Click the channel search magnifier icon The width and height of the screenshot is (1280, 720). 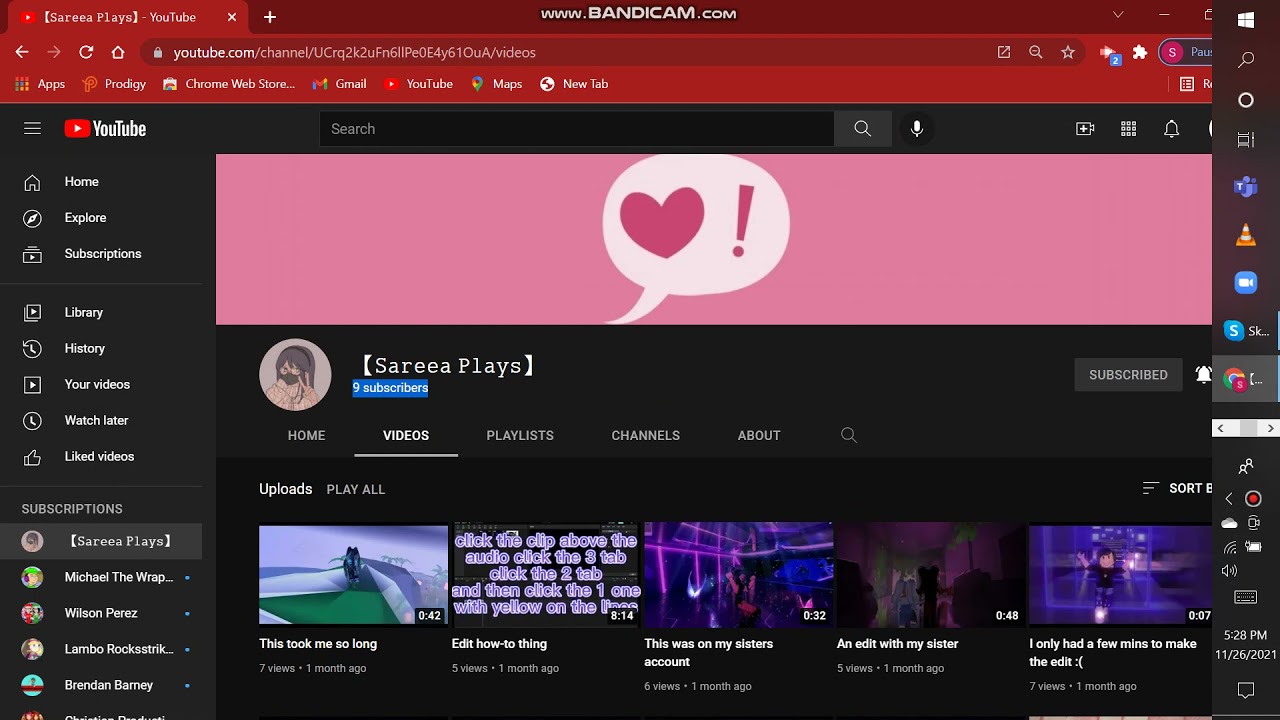point(849,435)
